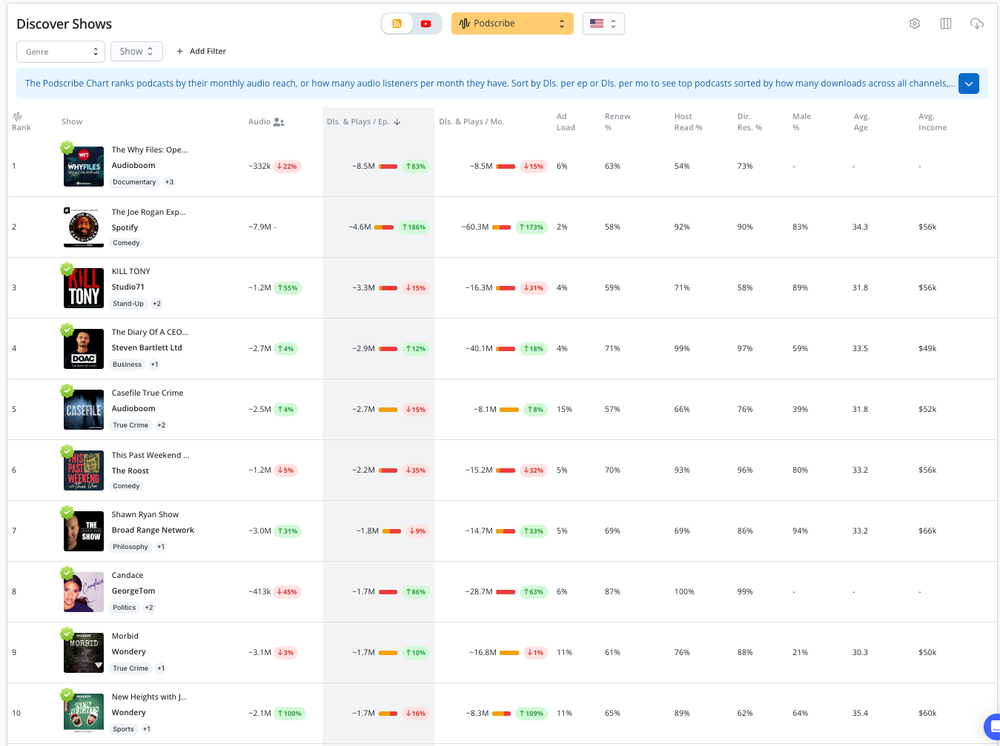This screenshot has height=746, width=1000.
Task: Click the ↑100% audio badge for New Heights
Action: 290,713
